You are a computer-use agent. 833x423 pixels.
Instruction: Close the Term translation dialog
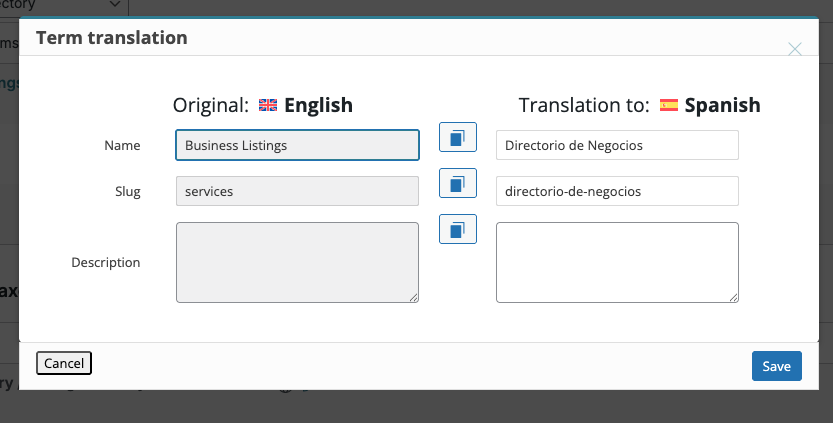pyautogui.click(x=795, y=49)
